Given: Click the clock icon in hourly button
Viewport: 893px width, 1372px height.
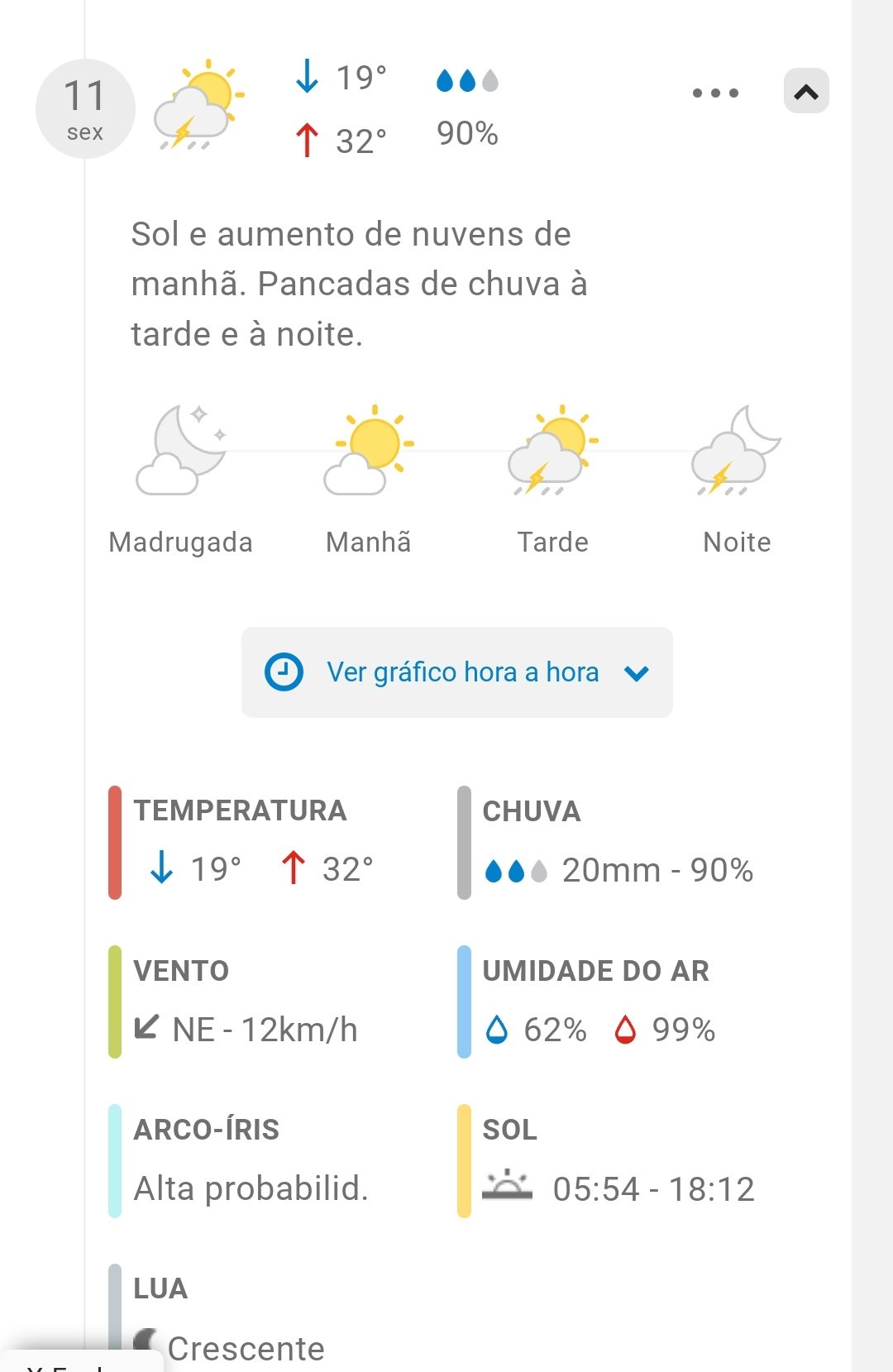Looking at the screenshot, I should pyautogui.click(x=284, y=672).
